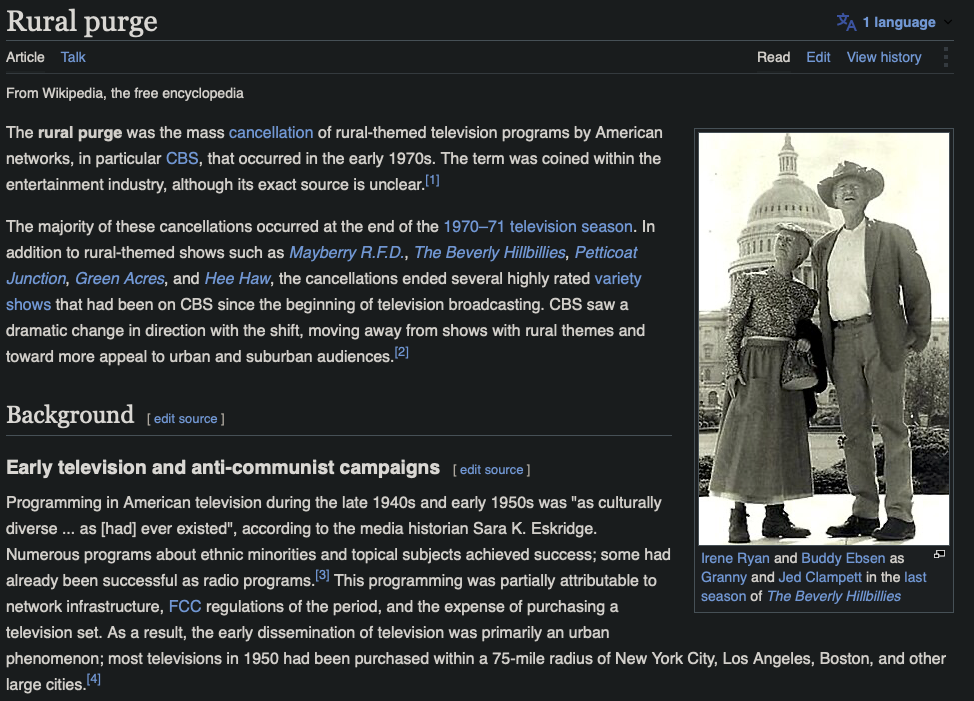This screenshot has height=701, width=974.
Task: Open the variety shows link
Action: tap(617, 279)
